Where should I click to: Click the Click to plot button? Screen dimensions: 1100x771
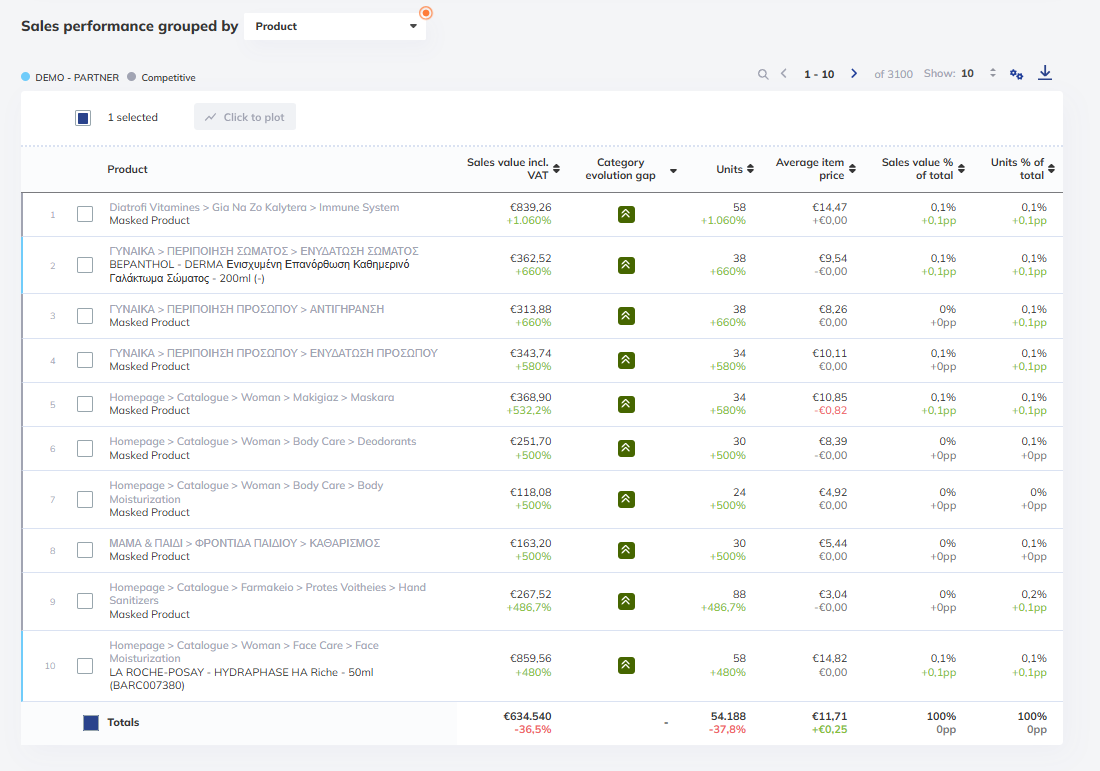pyautogui.click(x=245, y=117)
